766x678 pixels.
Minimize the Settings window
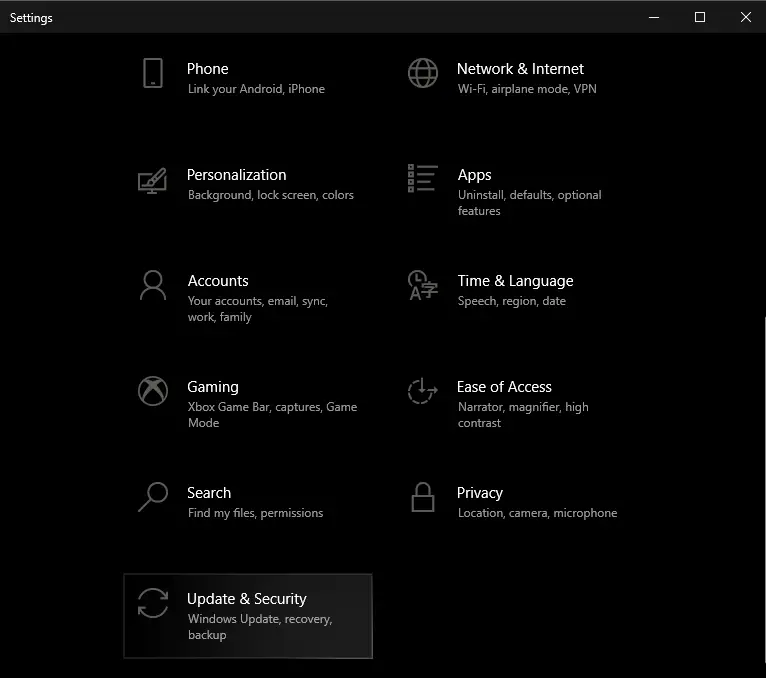point(654,17)
